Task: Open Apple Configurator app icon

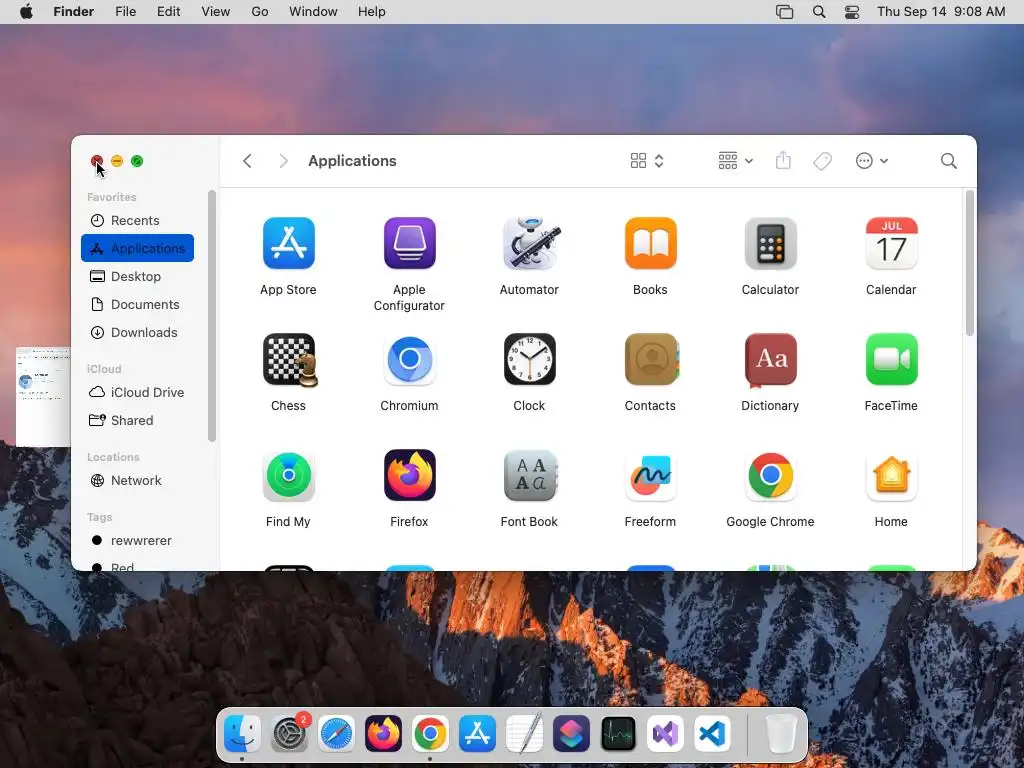Action: tap(409, 243)
